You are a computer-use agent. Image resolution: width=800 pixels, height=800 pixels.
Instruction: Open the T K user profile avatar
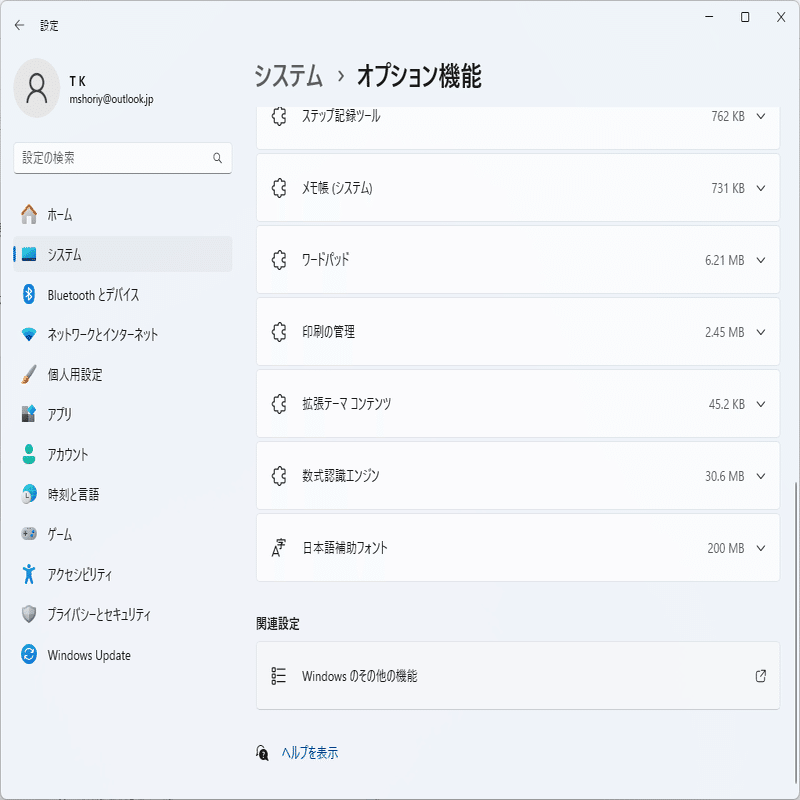click(x=37, y=88)
